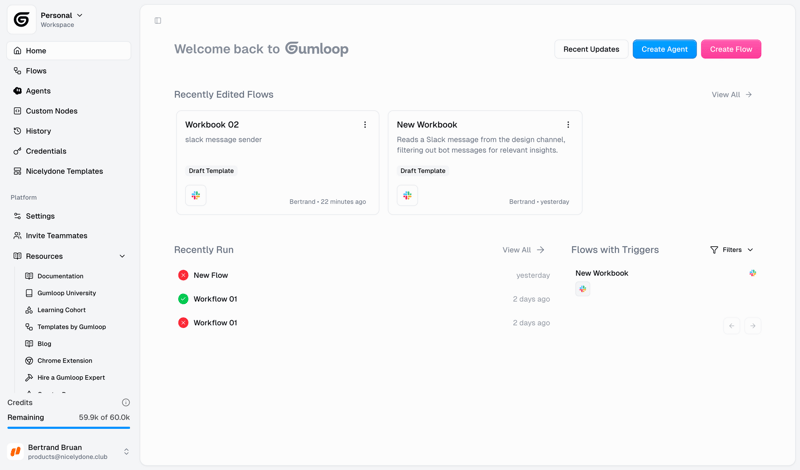The image size is (800, 470).
Task: Open Flows in the sidebar
Action: (x=69, y=71)
